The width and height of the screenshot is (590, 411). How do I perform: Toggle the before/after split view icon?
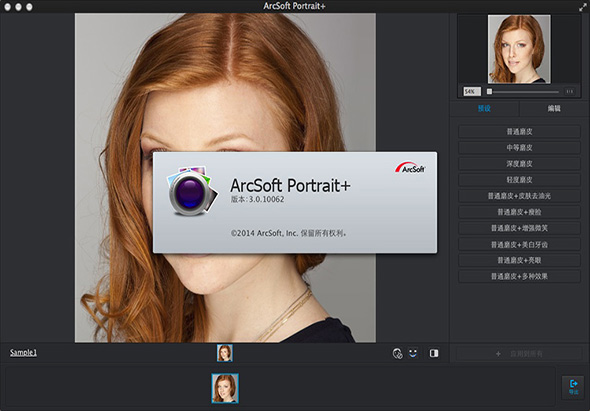coord(434,353)
